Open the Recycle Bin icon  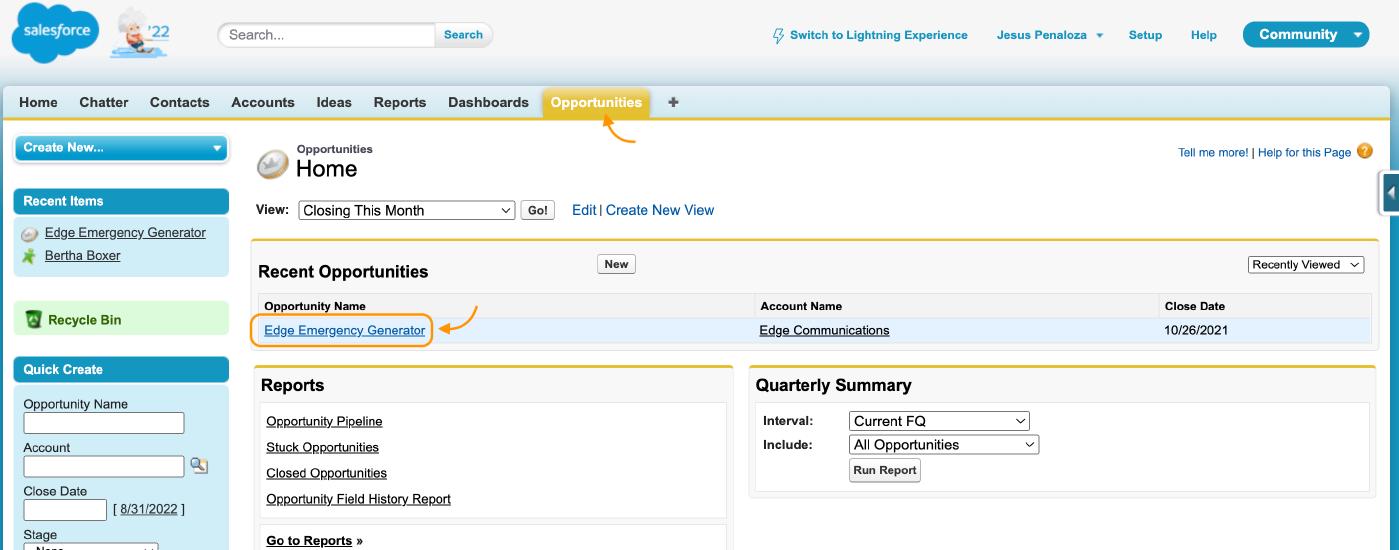[34, 320]
